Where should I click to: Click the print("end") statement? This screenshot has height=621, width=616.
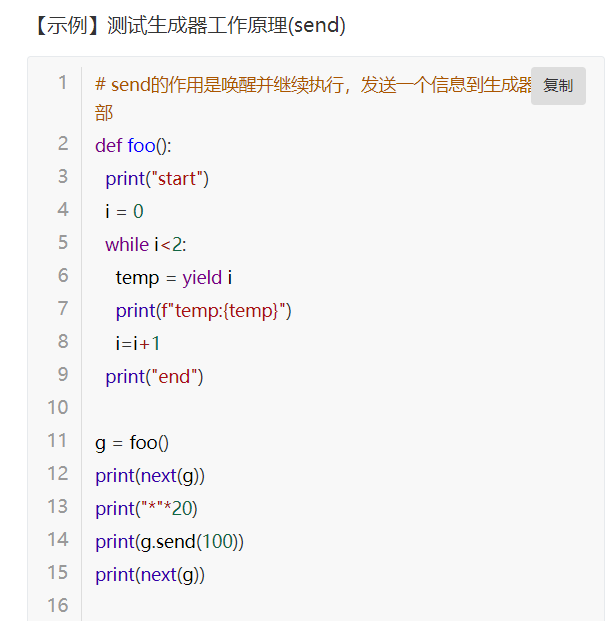pos(154,377)
